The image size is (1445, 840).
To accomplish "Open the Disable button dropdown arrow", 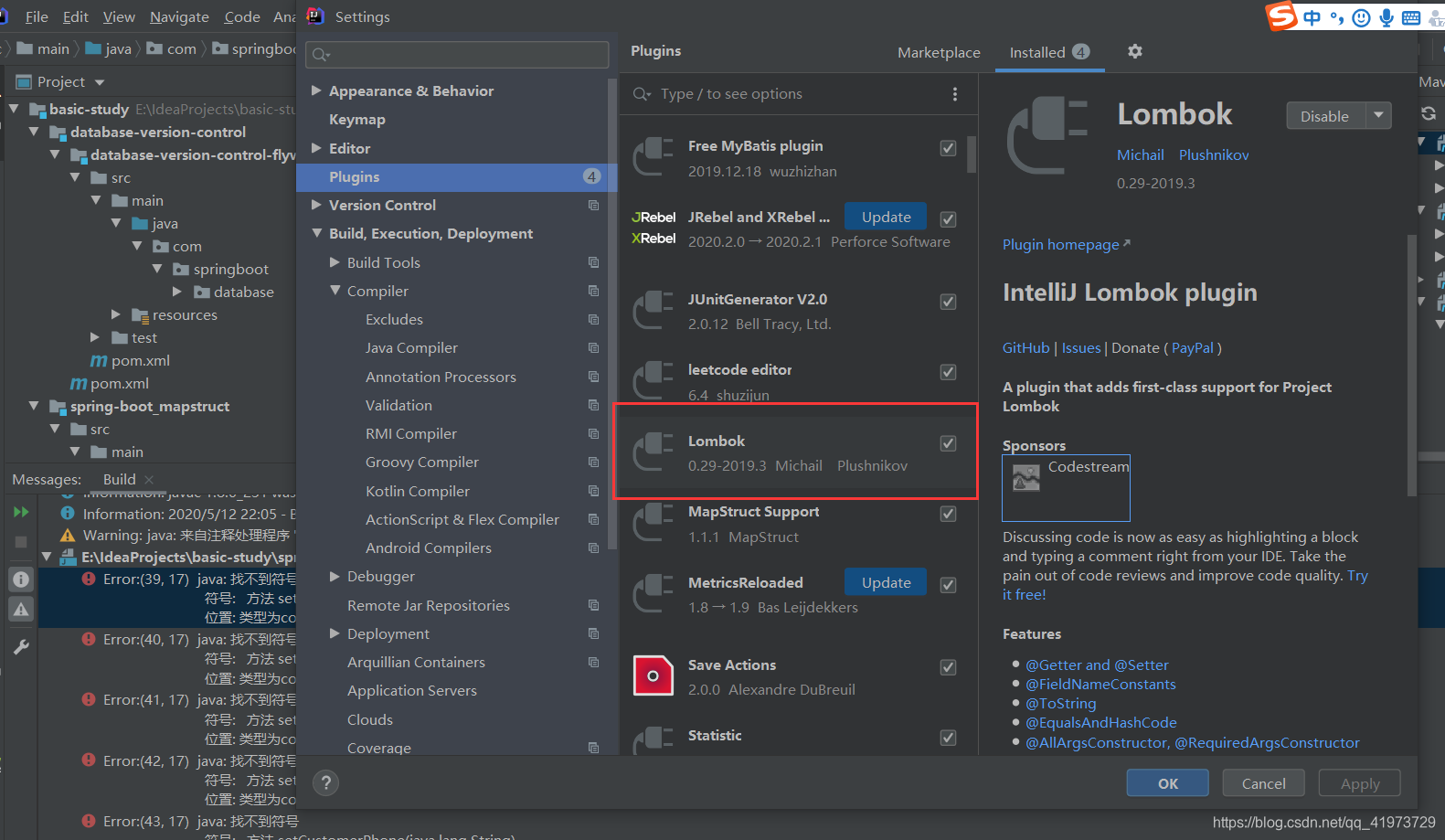I will pyautogui.click(x=1378, y=115).
